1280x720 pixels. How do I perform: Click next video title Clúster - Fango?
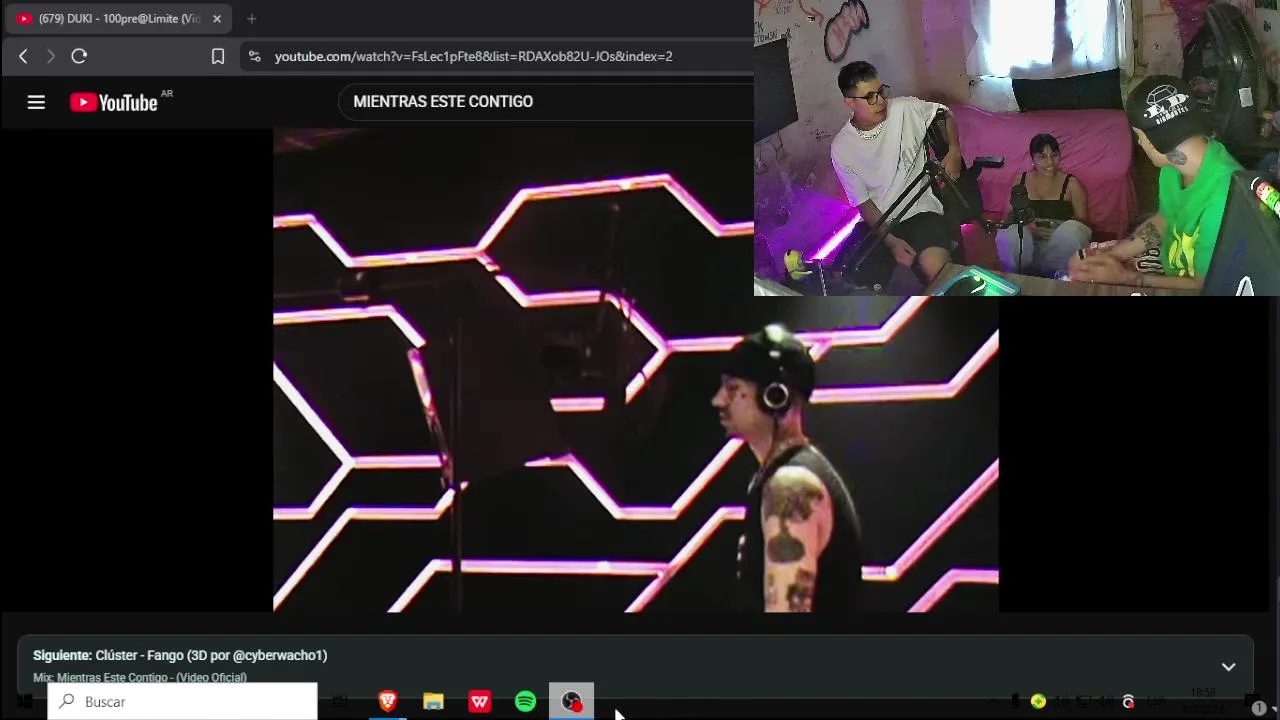coord(211,656)
